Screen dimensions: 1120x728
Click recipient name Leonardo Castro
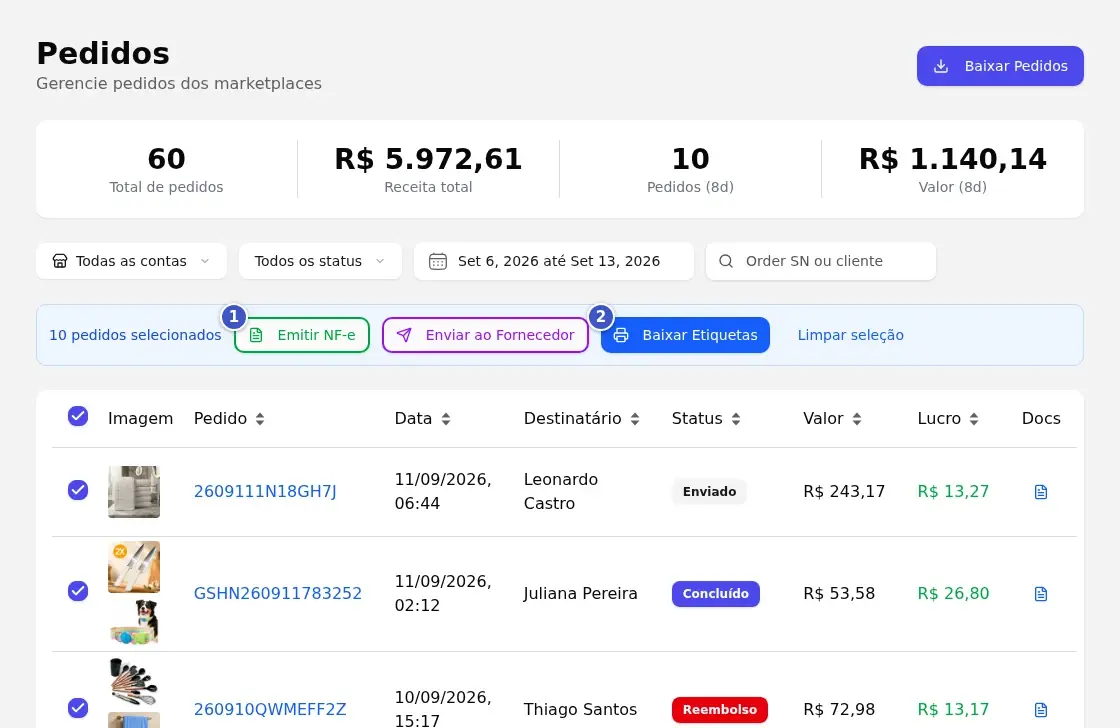[x=561, y=492]
